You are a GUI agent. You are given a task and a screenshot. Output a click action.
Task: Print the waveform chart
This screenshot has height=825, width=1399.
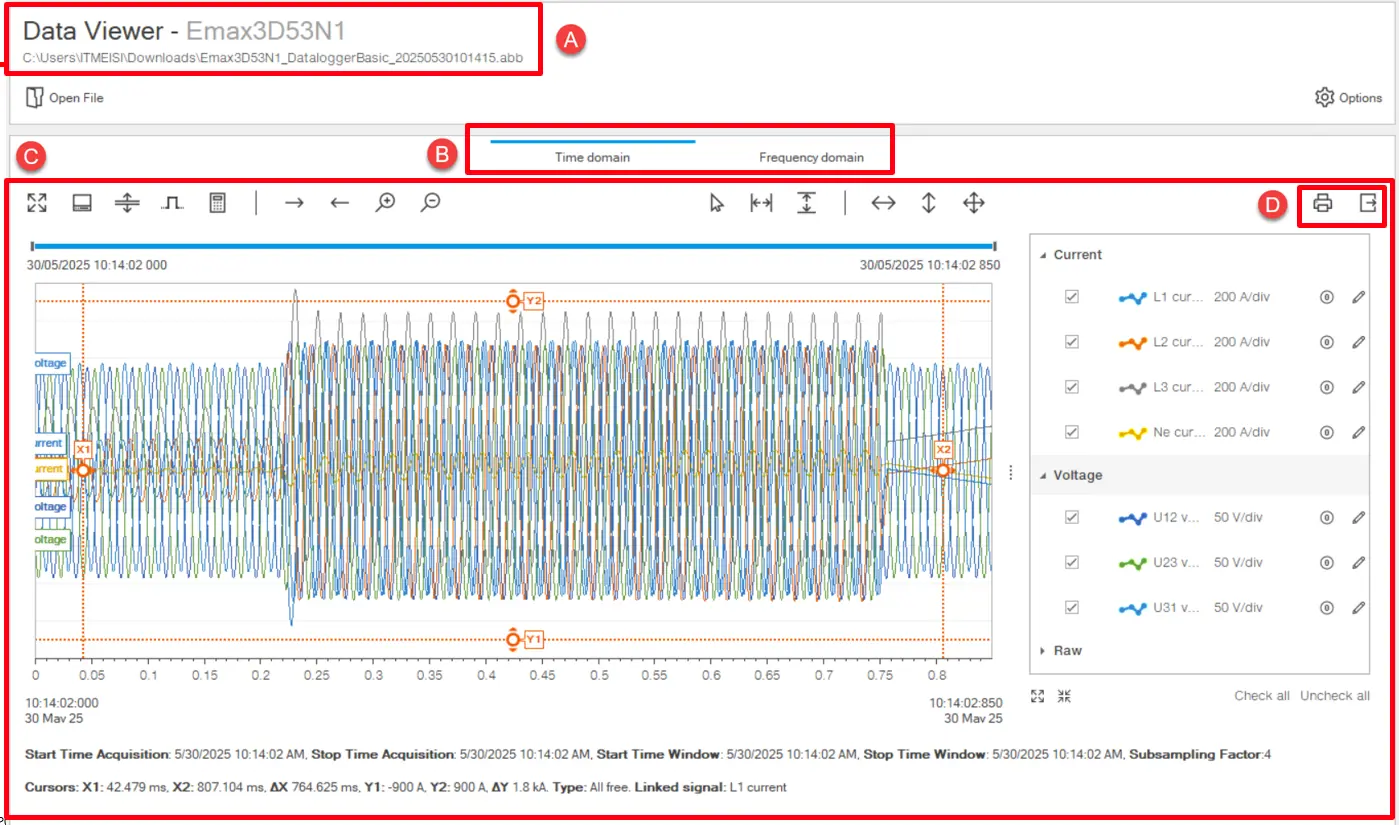pos(1321,205)
